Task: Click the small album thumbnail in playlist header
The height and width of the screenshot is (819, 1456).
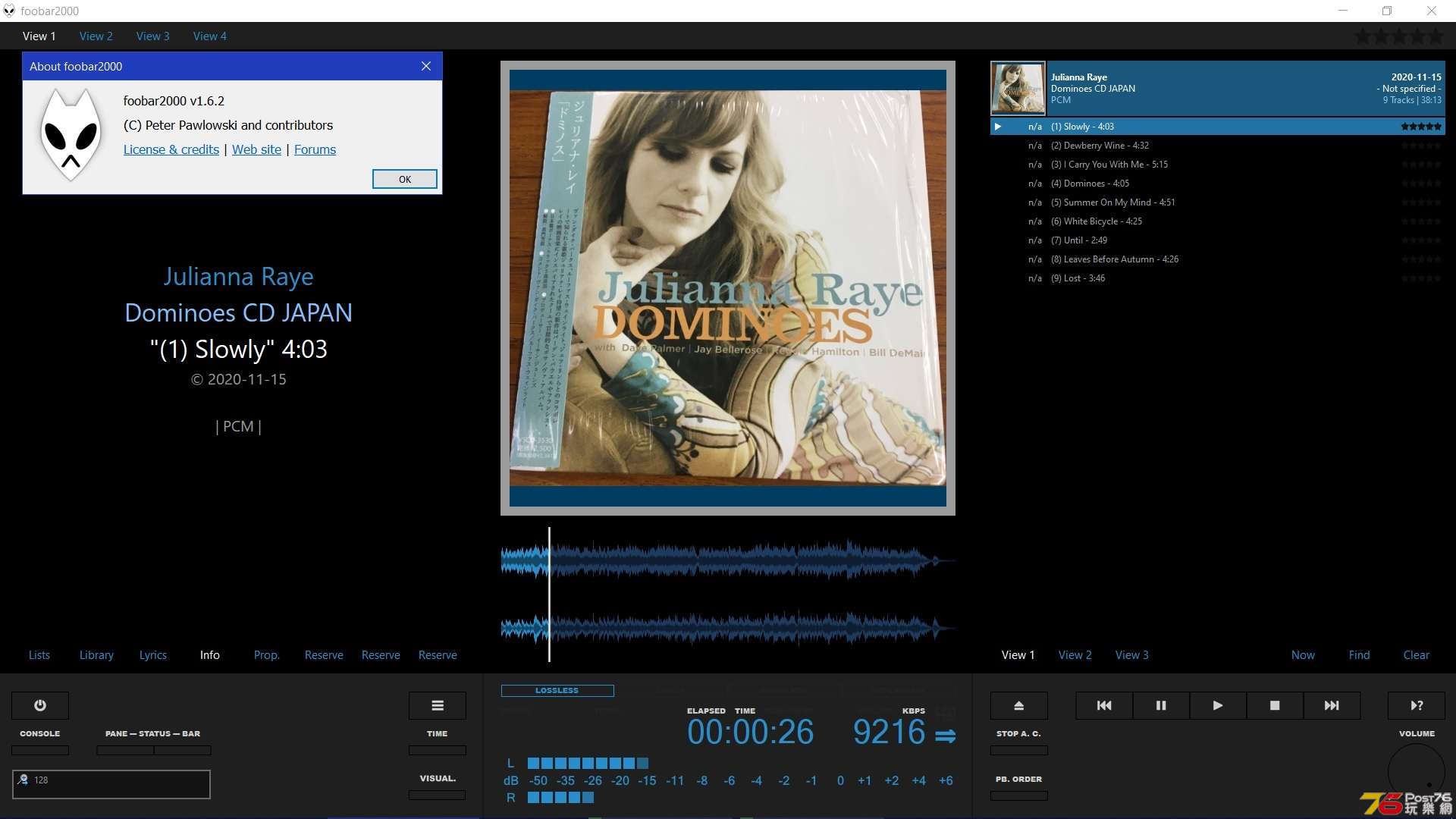Action: [1018, 89]
